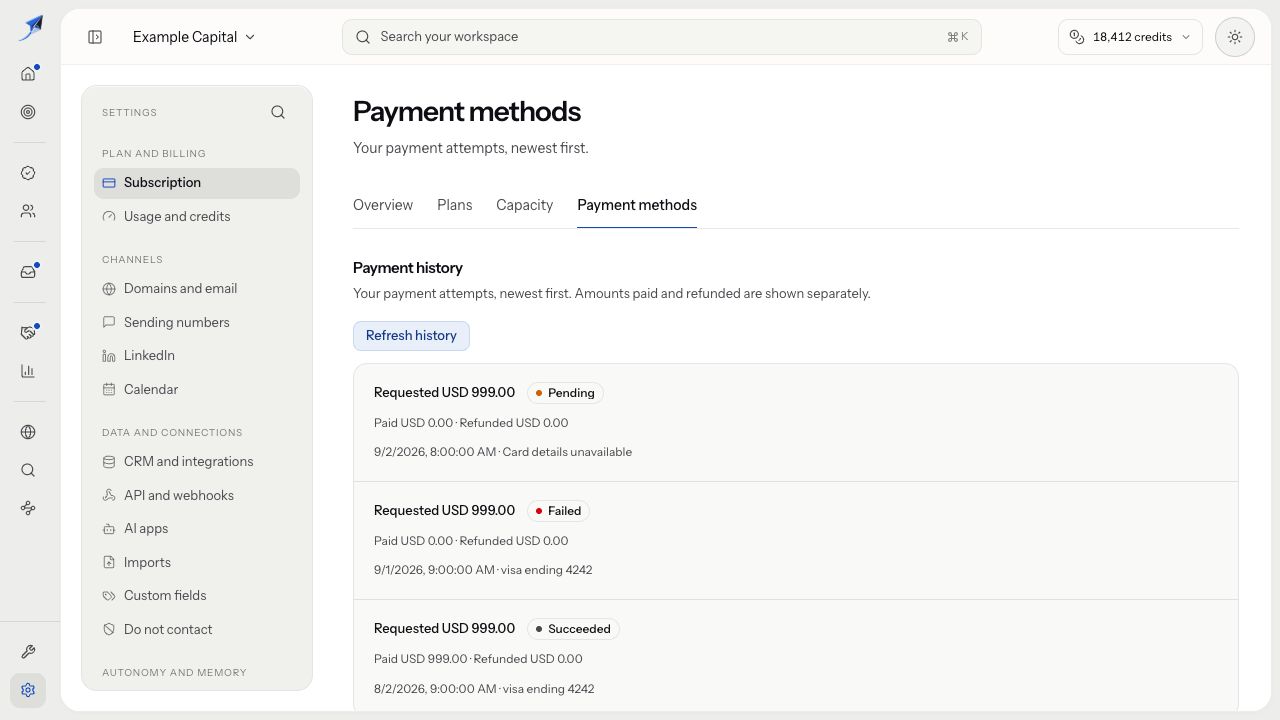Open Custom fields settings

197,596
